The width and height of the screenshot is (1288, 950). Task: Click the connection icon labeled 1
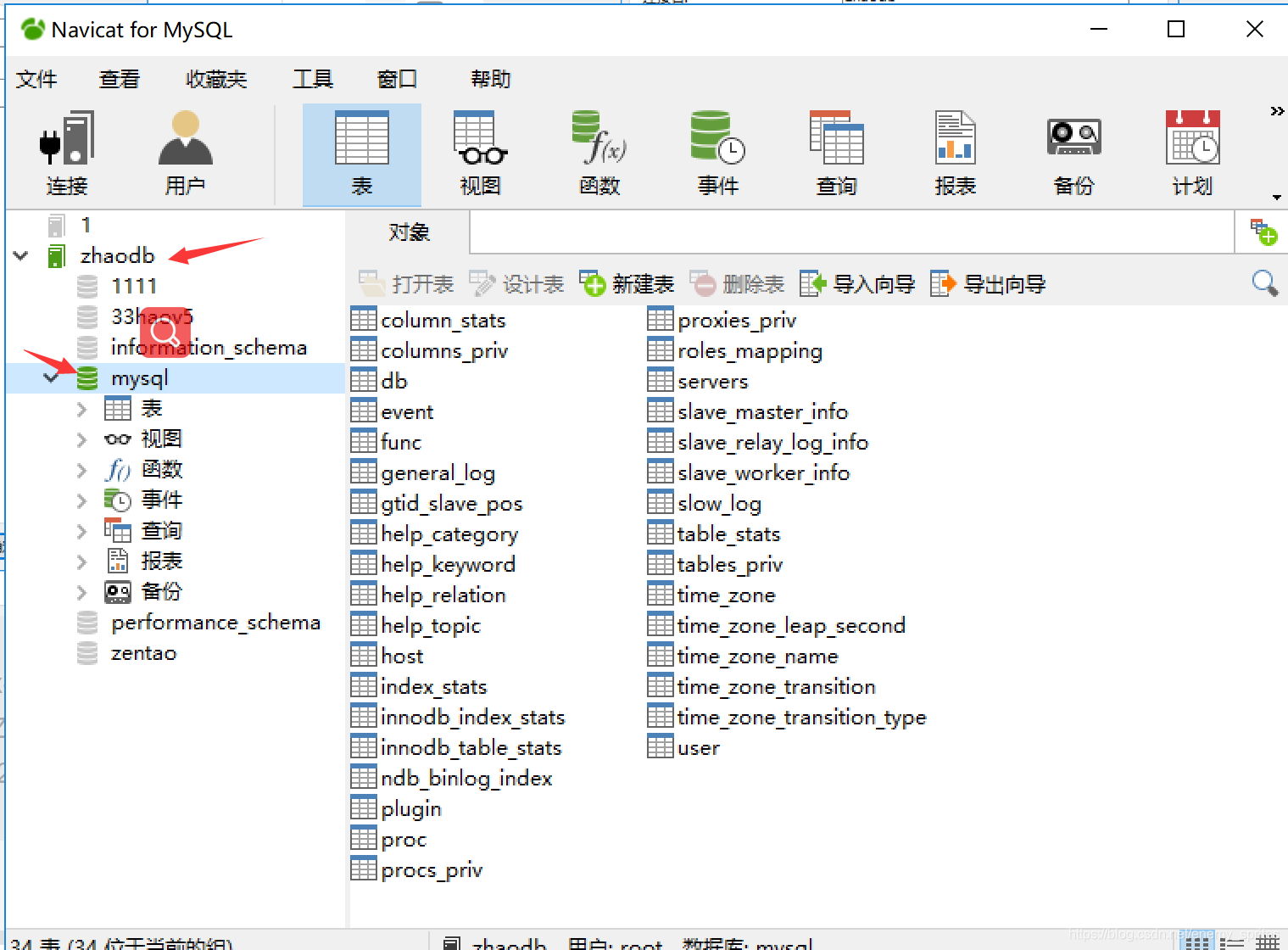pos(57,225)
